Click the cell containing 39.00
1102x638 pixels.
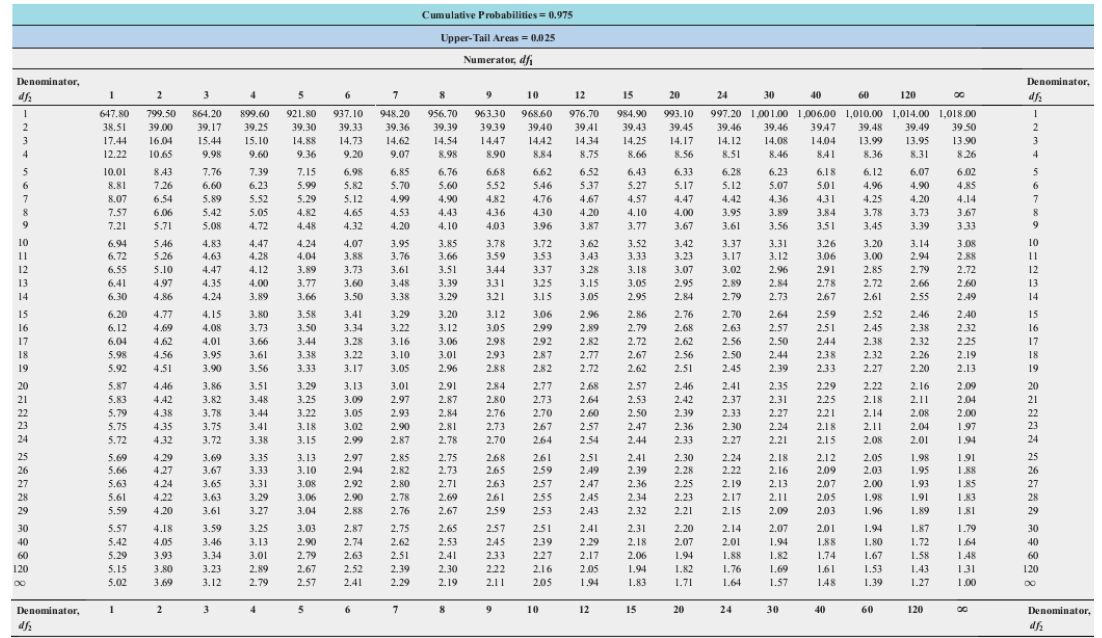[x=161, y=127]
